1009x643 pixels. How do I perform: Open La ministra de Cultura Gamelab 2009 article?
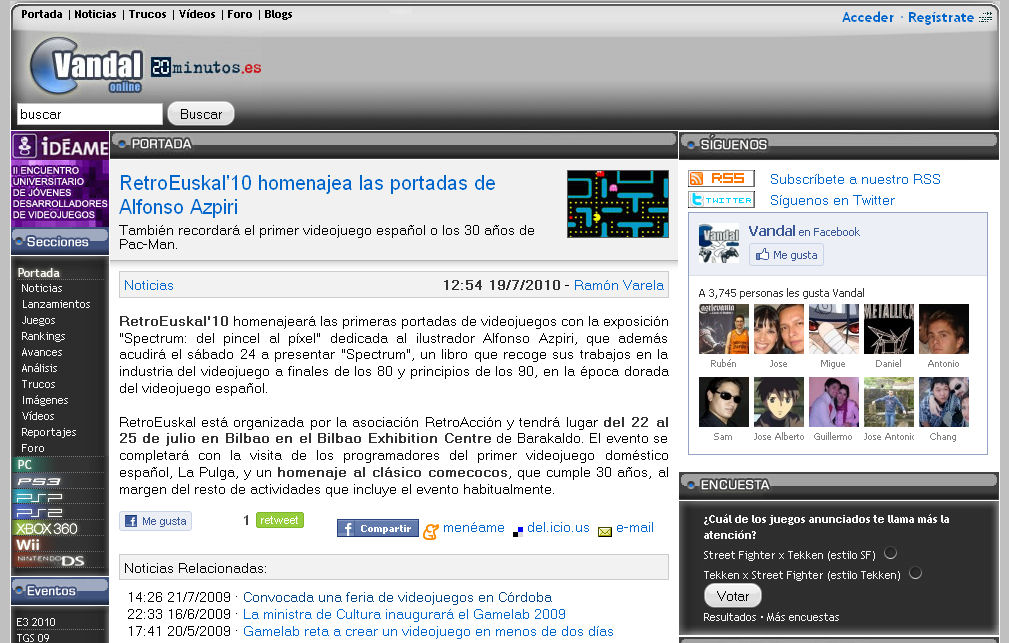click(404, 614)
